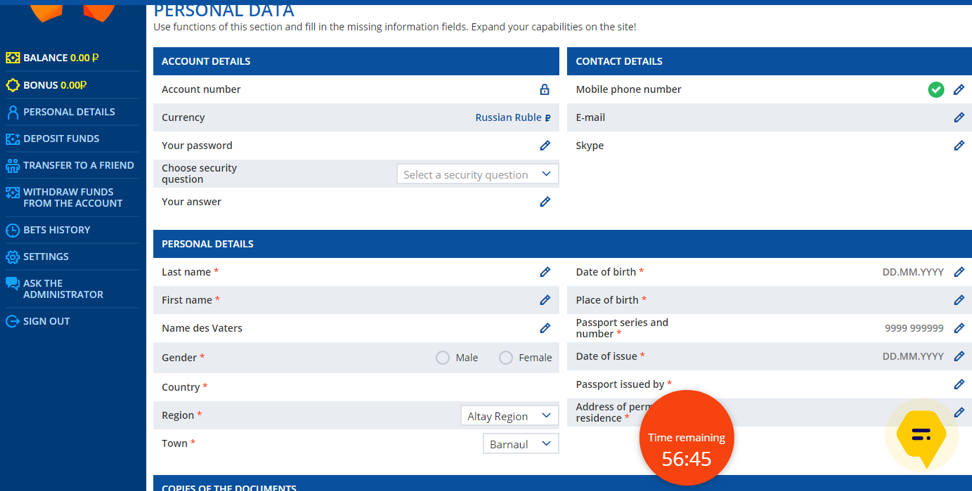Edit Address of permanent residence pencil icon
Viewport: 972px width, 491px height.
[959, 412]
